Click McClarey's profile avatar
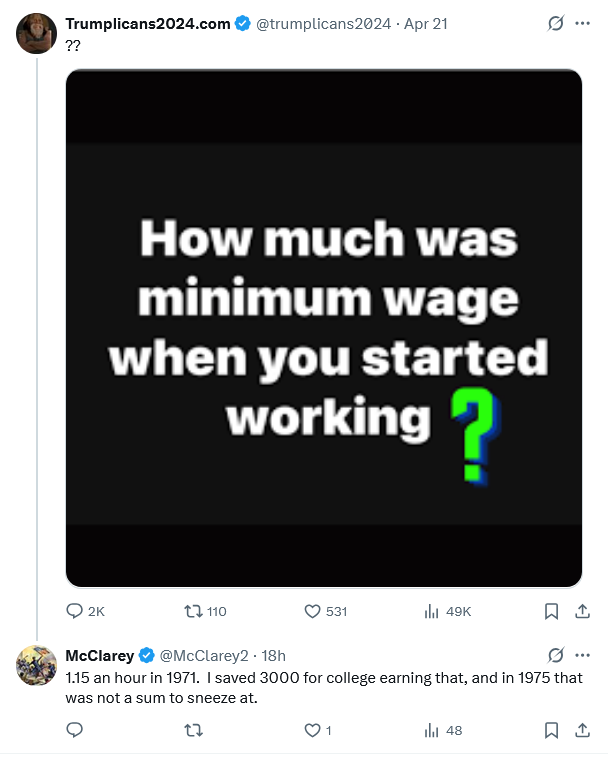This screenshot has height=763, width=609. tap(36, 666)
